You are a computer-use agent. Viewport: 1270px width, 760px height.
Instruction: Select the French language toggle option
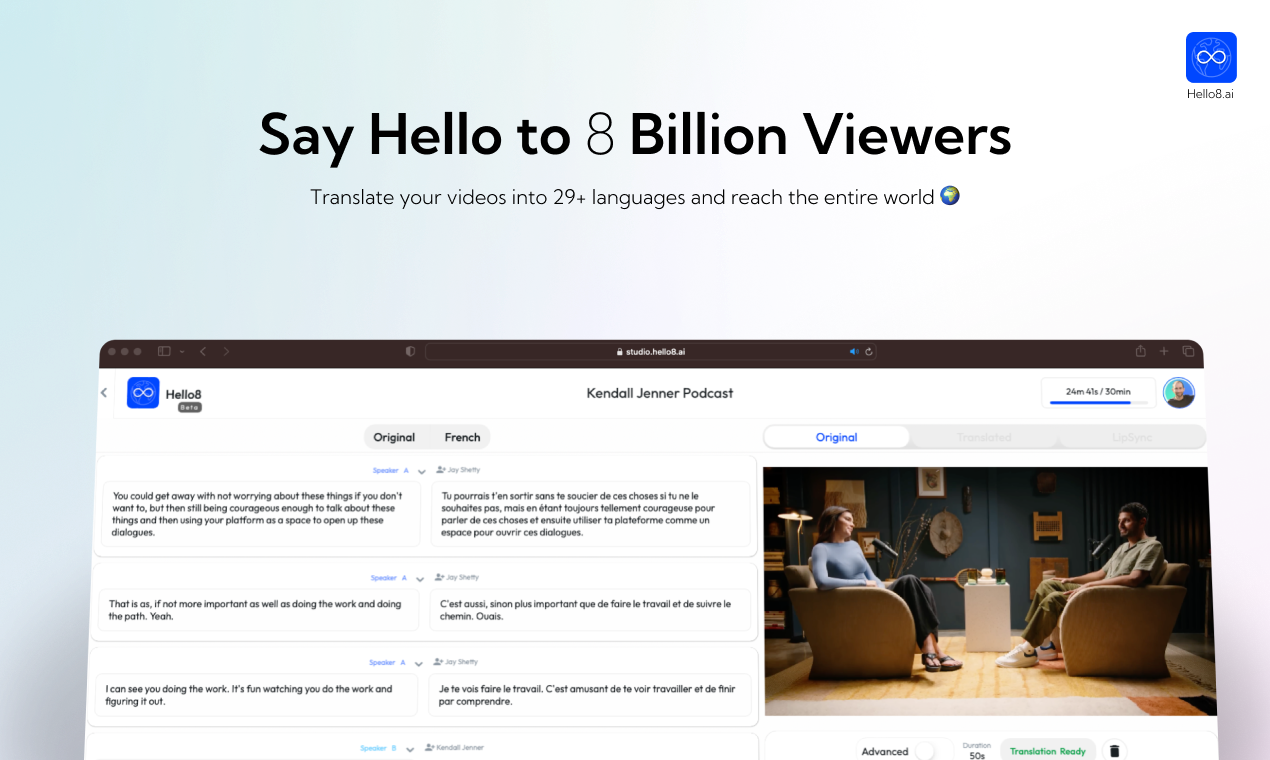462,437
